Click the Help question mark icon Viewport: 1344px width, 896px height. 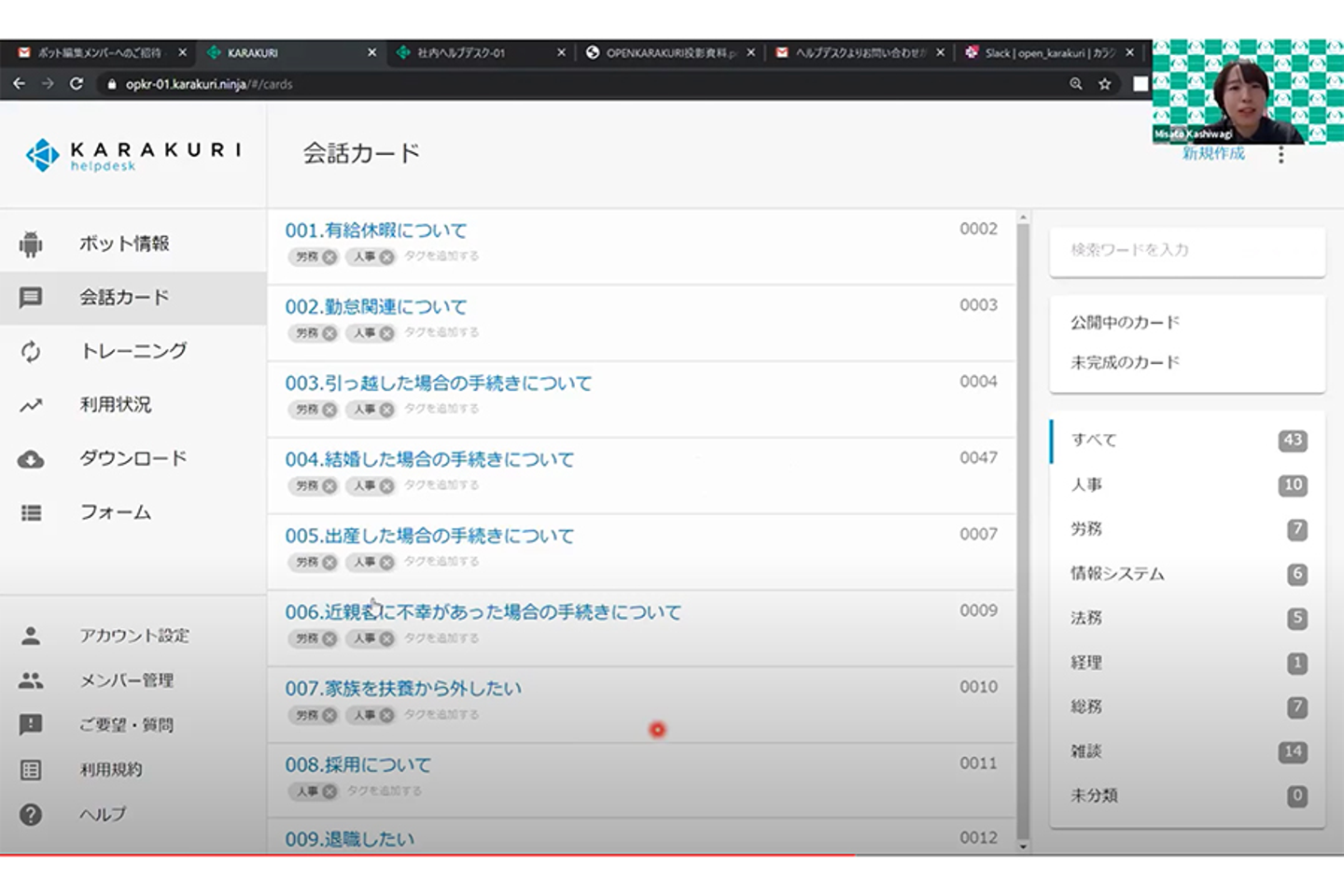(x=31, y=815)
